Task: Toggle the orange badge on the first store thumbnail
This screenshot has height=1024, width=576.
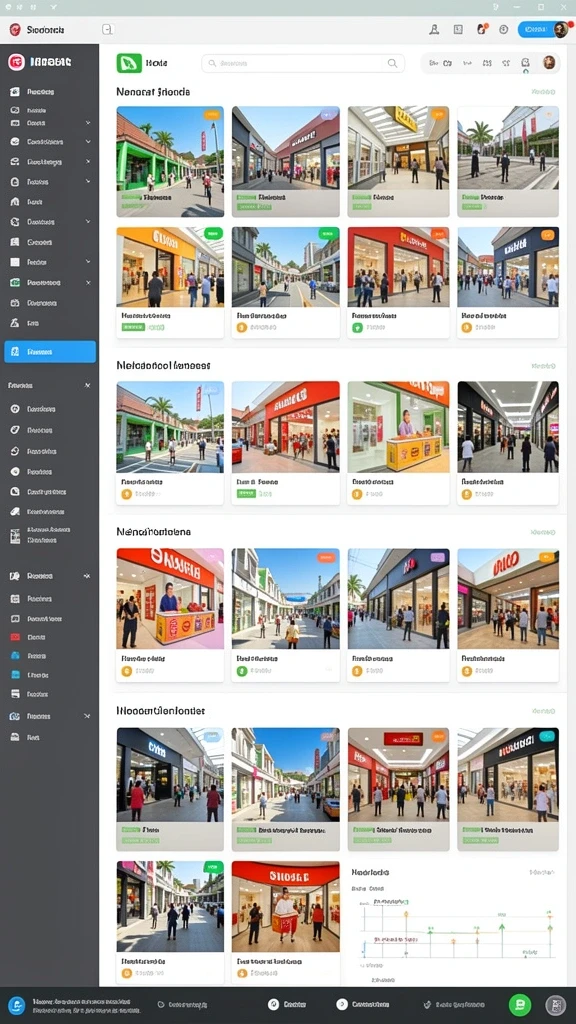Action: (x=212, y=115)
